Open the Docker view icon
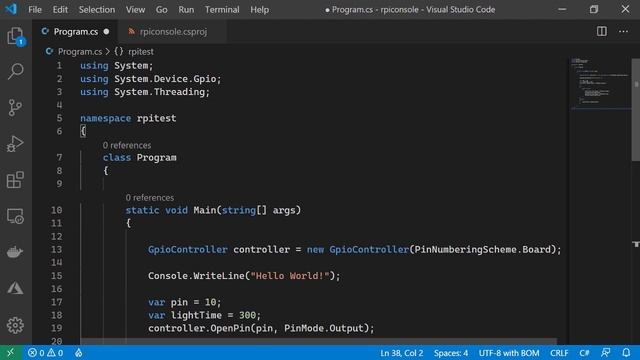 pyautogui.click(x=16, y=252)
